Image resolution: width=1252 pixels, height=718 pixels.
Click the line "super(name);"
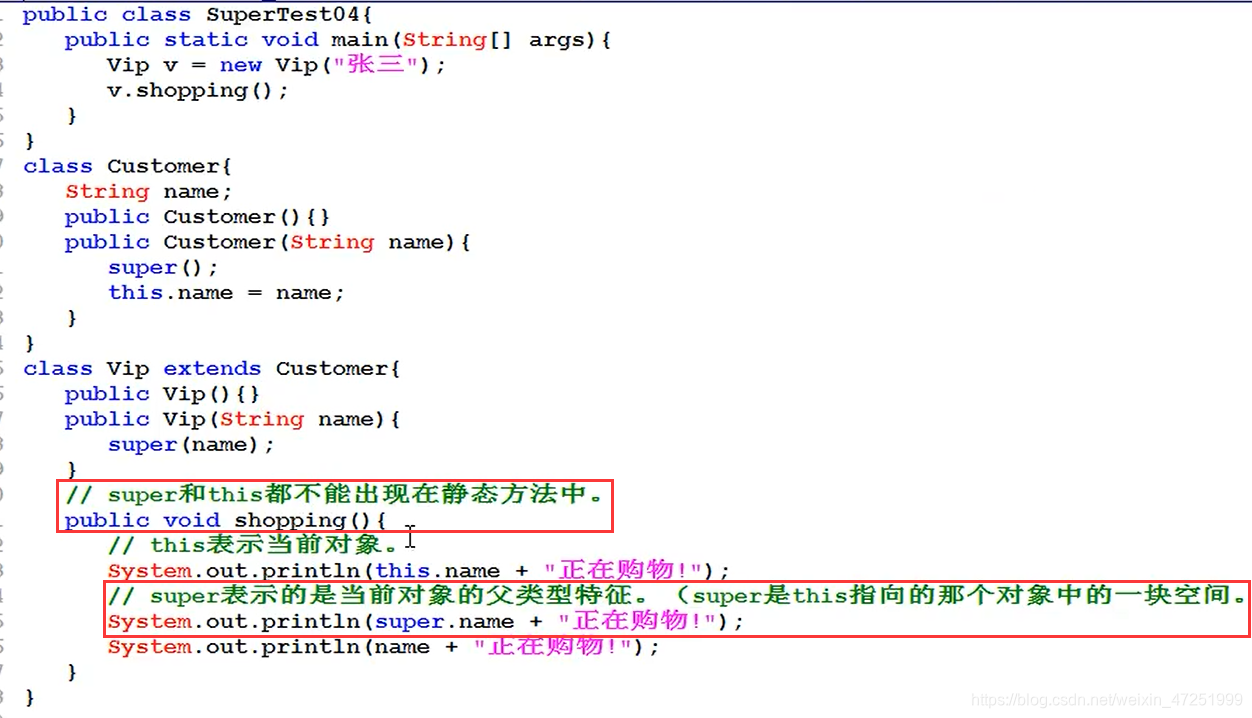pos(191,444)
